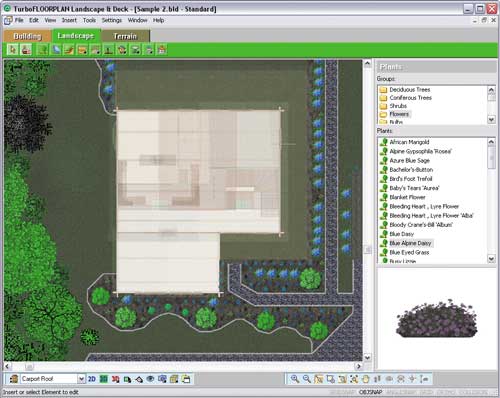500x398 pixels.
Task: Click the Groups list scroll up arrow
Action: 491,90
